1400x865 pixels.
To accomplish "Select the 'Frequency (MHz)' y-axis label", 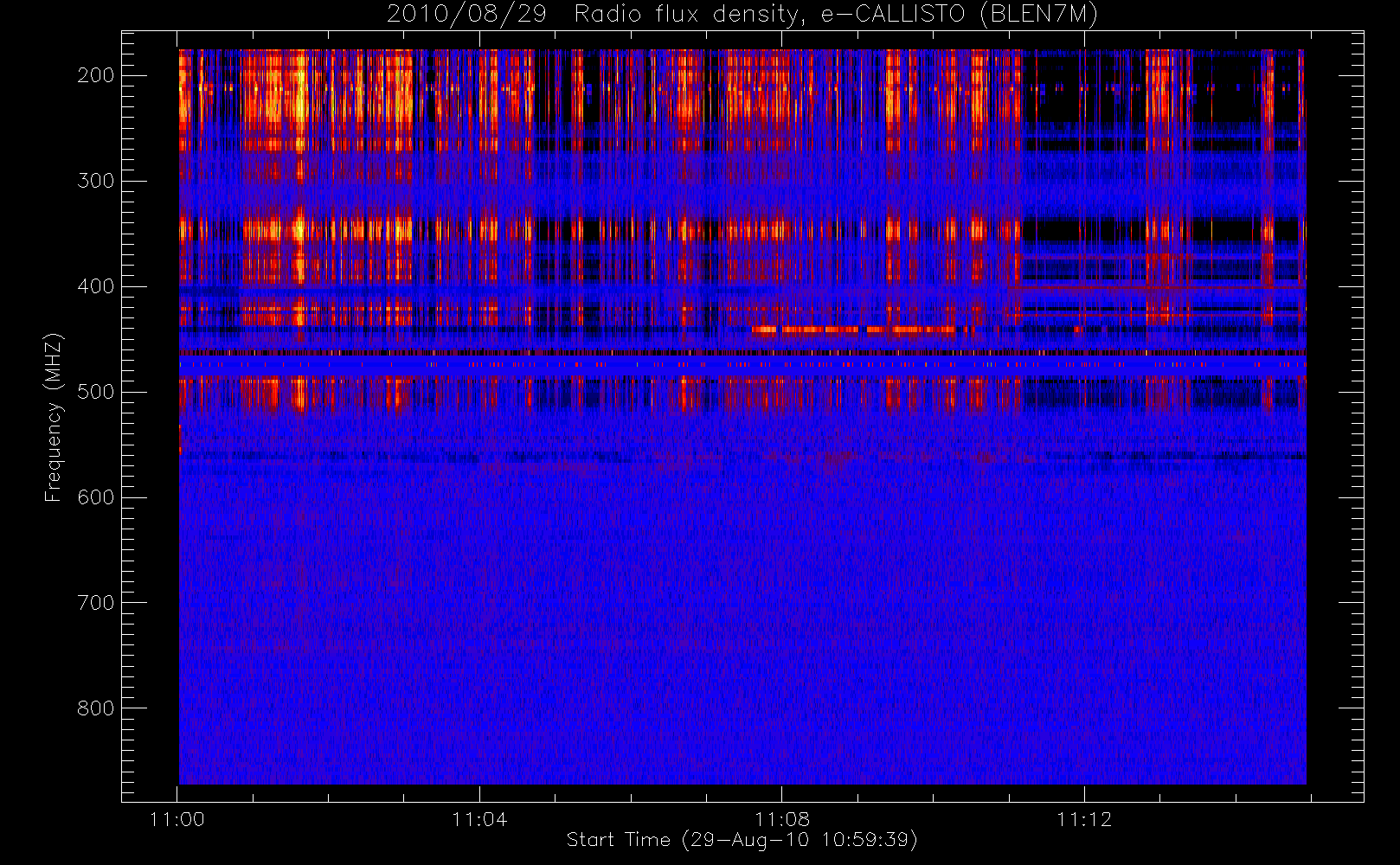I will pos(54,417).
